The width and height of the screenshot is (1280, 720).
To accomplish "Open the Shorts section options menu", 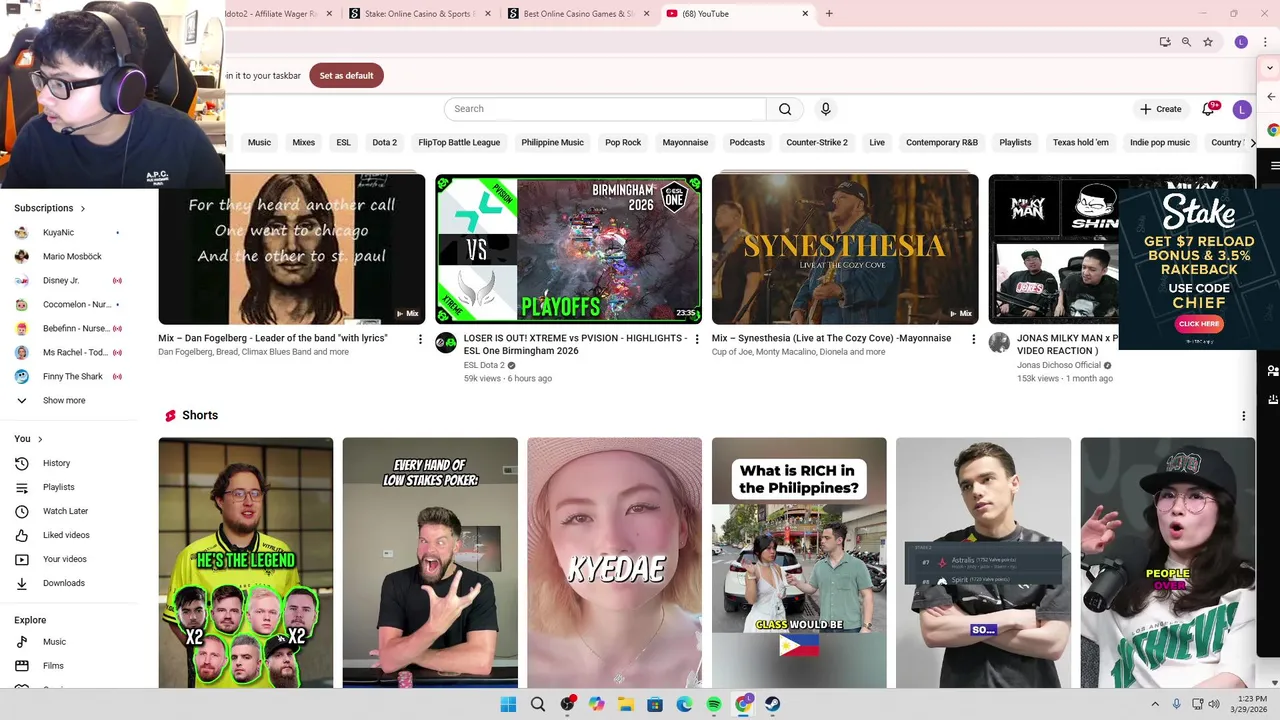I will [1244, 416].
